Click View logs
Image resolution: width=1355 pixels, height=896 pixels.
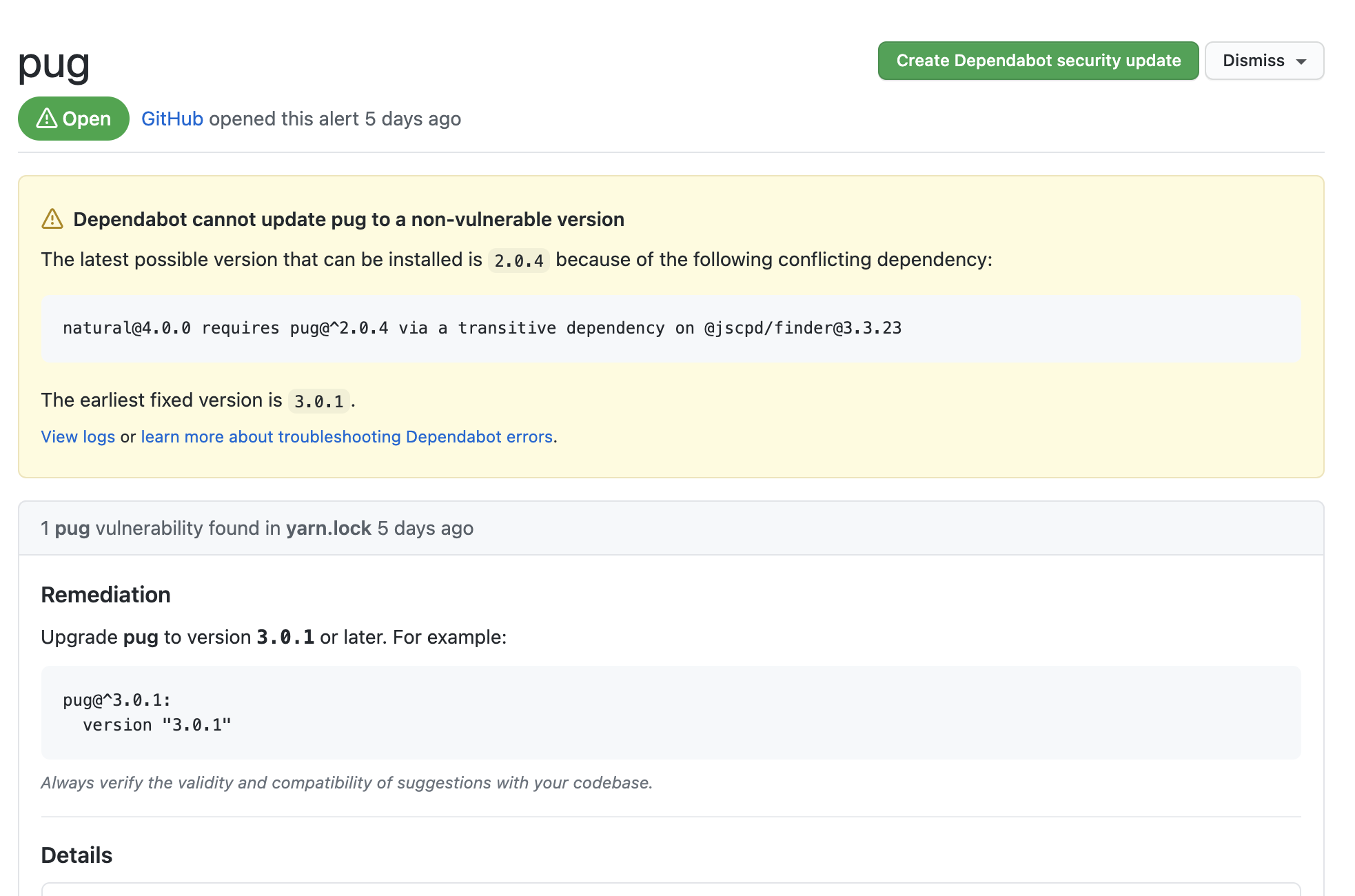(78, 436)
